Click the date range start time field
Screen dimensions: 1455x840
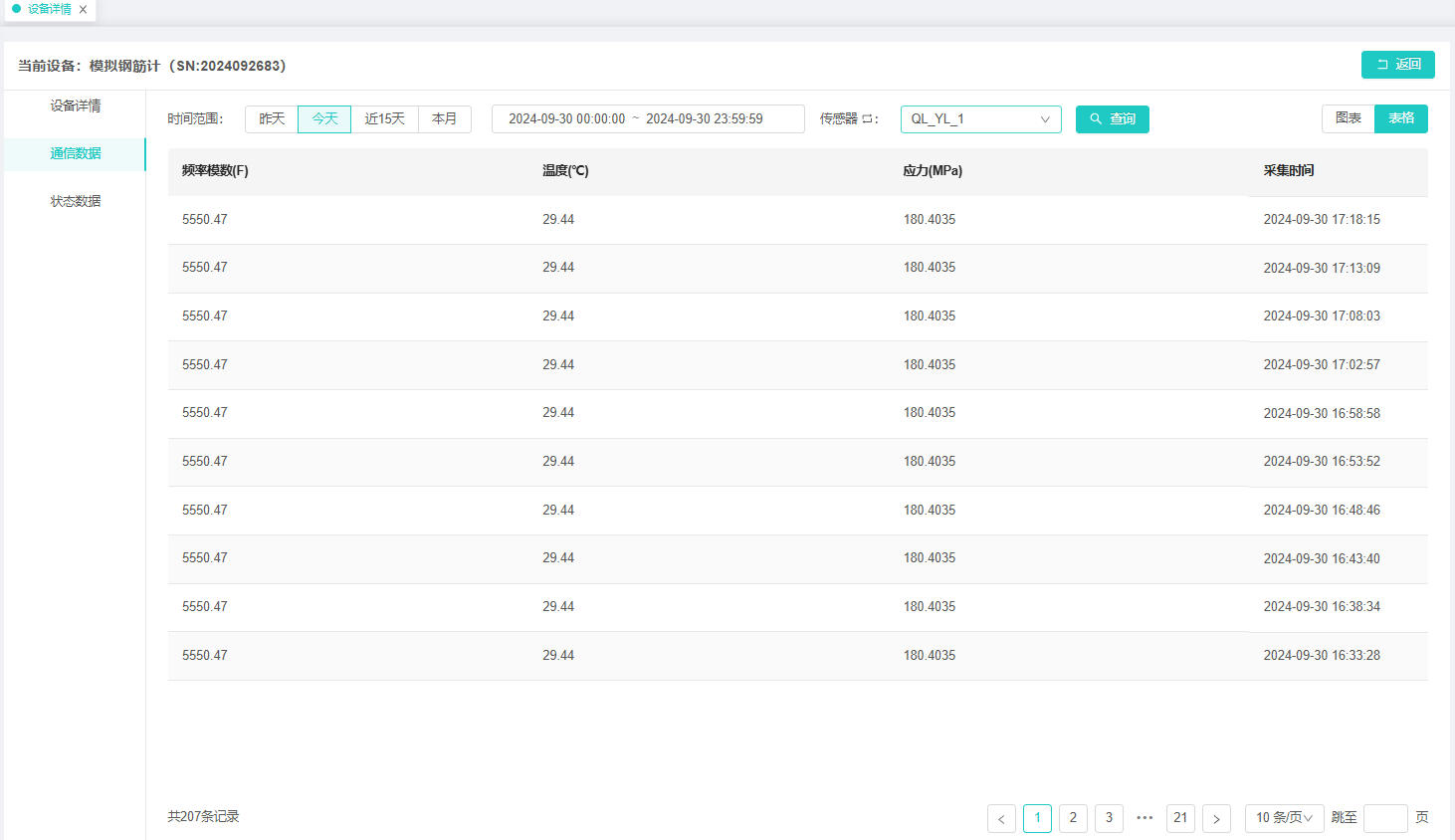click(x=566, y=119)
